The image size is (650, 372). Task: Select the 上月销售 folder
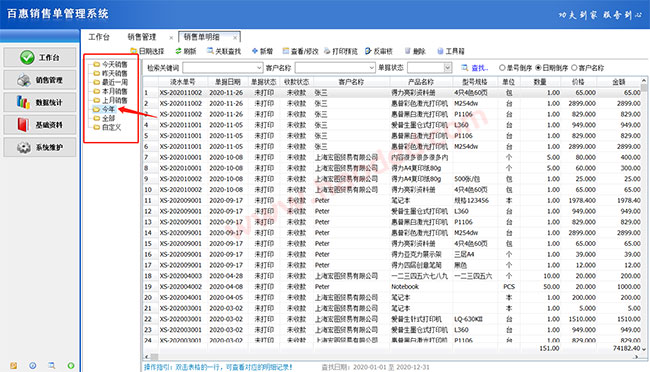point(110,100)
